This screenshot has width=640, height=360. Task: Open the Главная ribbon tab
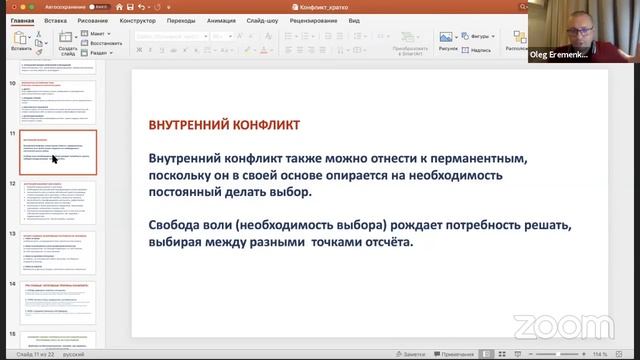(22, 20)
